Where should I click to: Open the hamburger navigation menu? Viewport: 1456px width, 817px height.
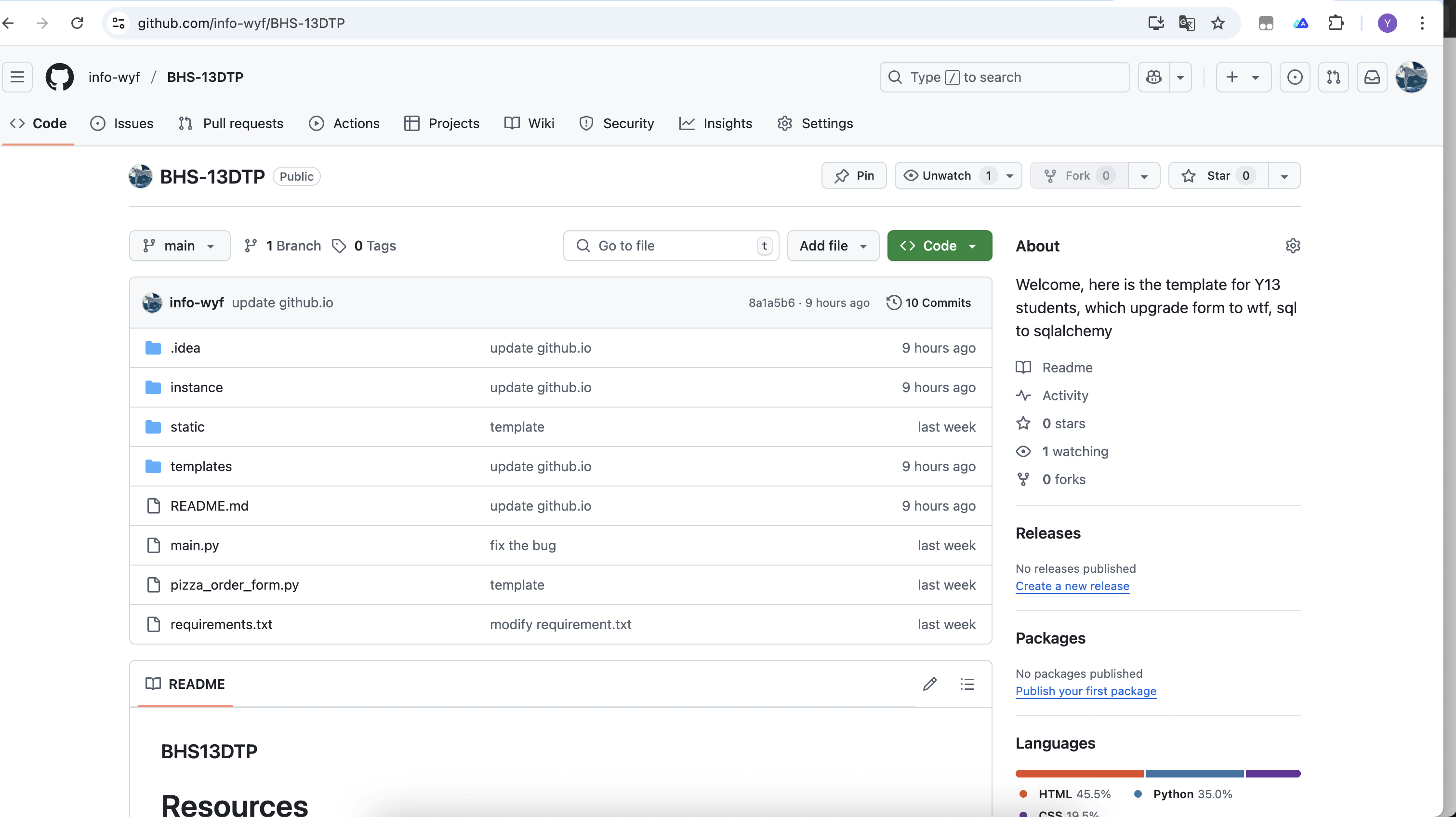(17, 77)
